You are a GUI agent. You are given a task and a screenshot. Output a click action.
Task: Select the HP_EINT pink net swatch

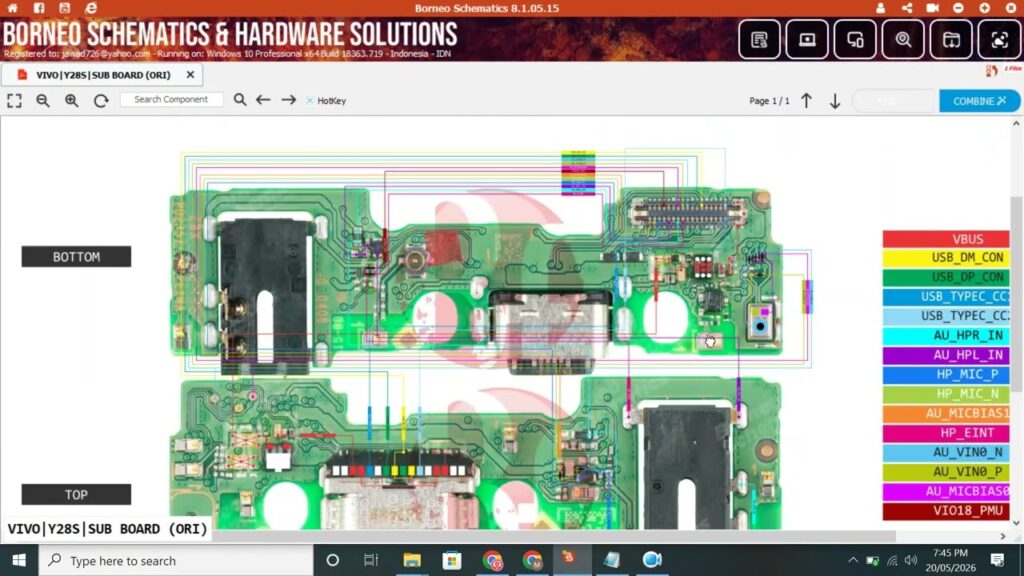pos(946,432)
